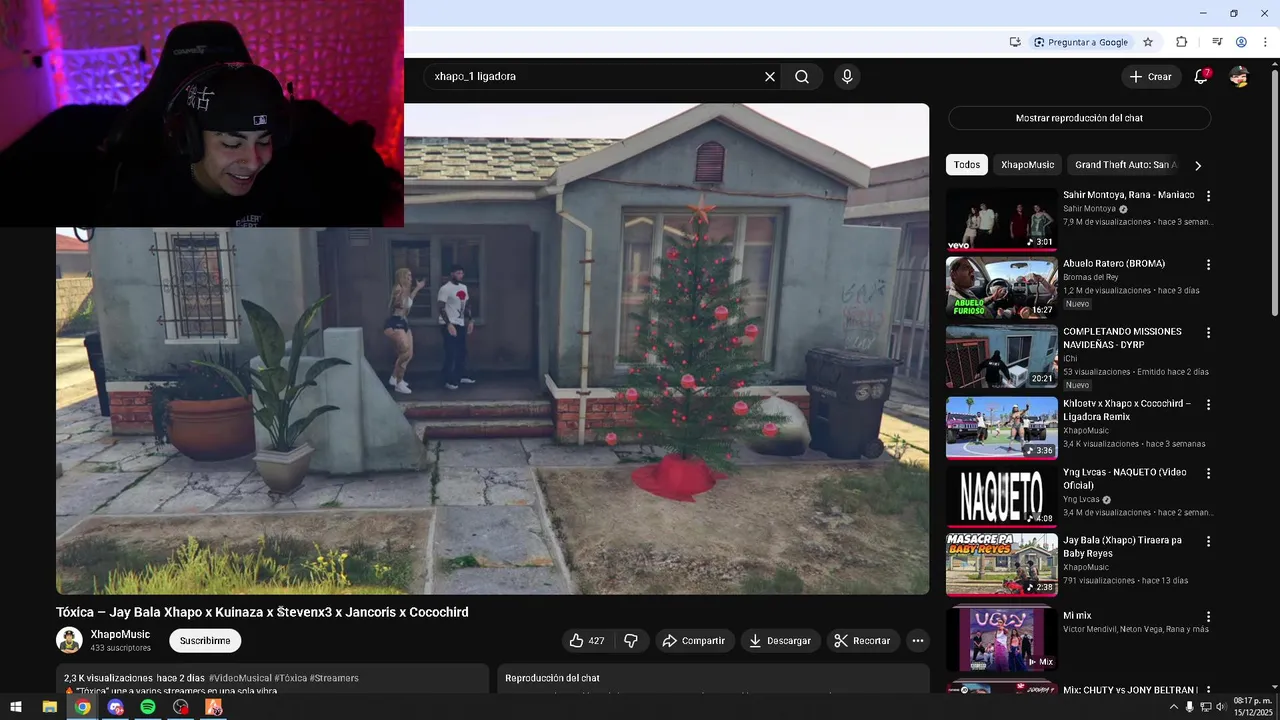Click the Descargar download button
The height and width of the screenshot is (720, 1280).
[x=780, y=641]
